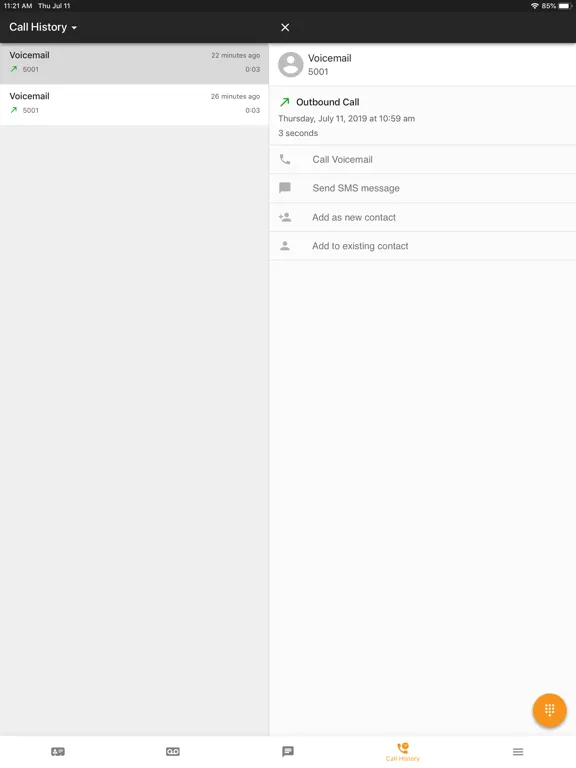Open the orange dialpad button
The image size is (576, 768).
click(x=550, y=710)
